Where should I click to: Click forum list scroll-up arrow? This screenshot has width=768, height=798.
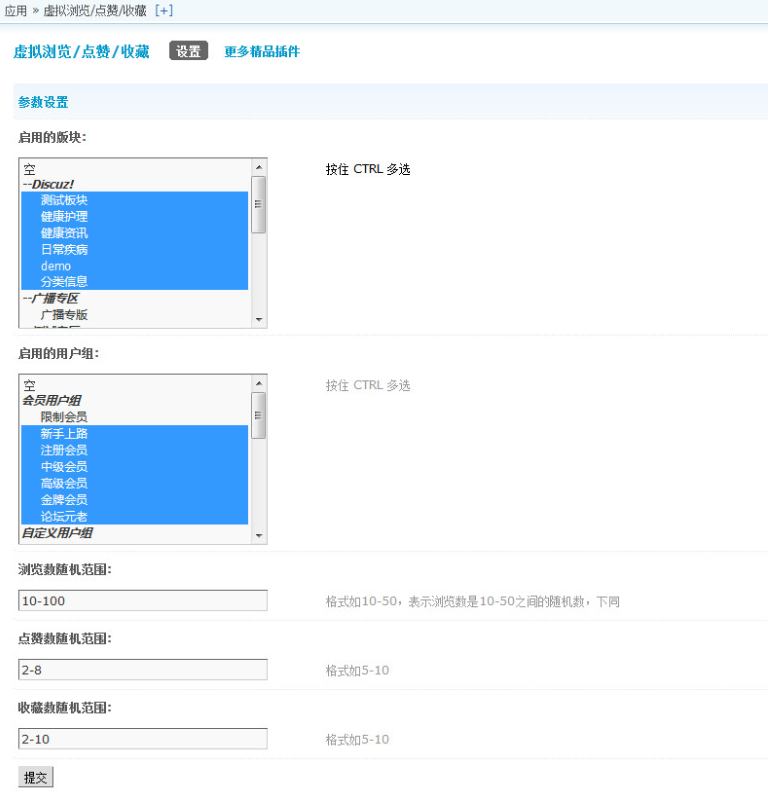[x=259, y=167]
